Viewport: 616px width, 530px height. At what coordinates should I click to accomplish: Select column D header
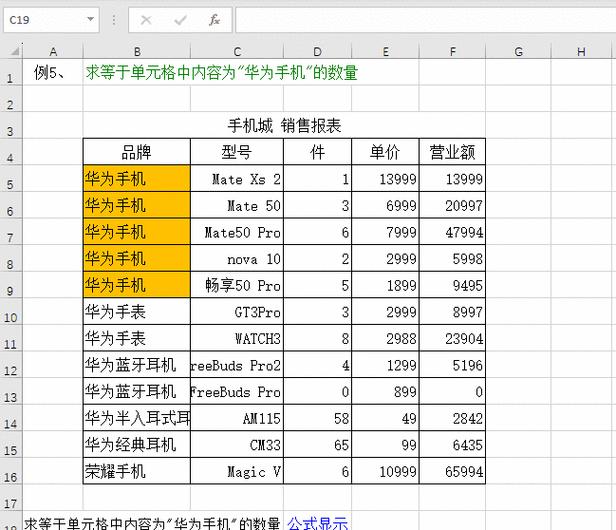[317, 51]
